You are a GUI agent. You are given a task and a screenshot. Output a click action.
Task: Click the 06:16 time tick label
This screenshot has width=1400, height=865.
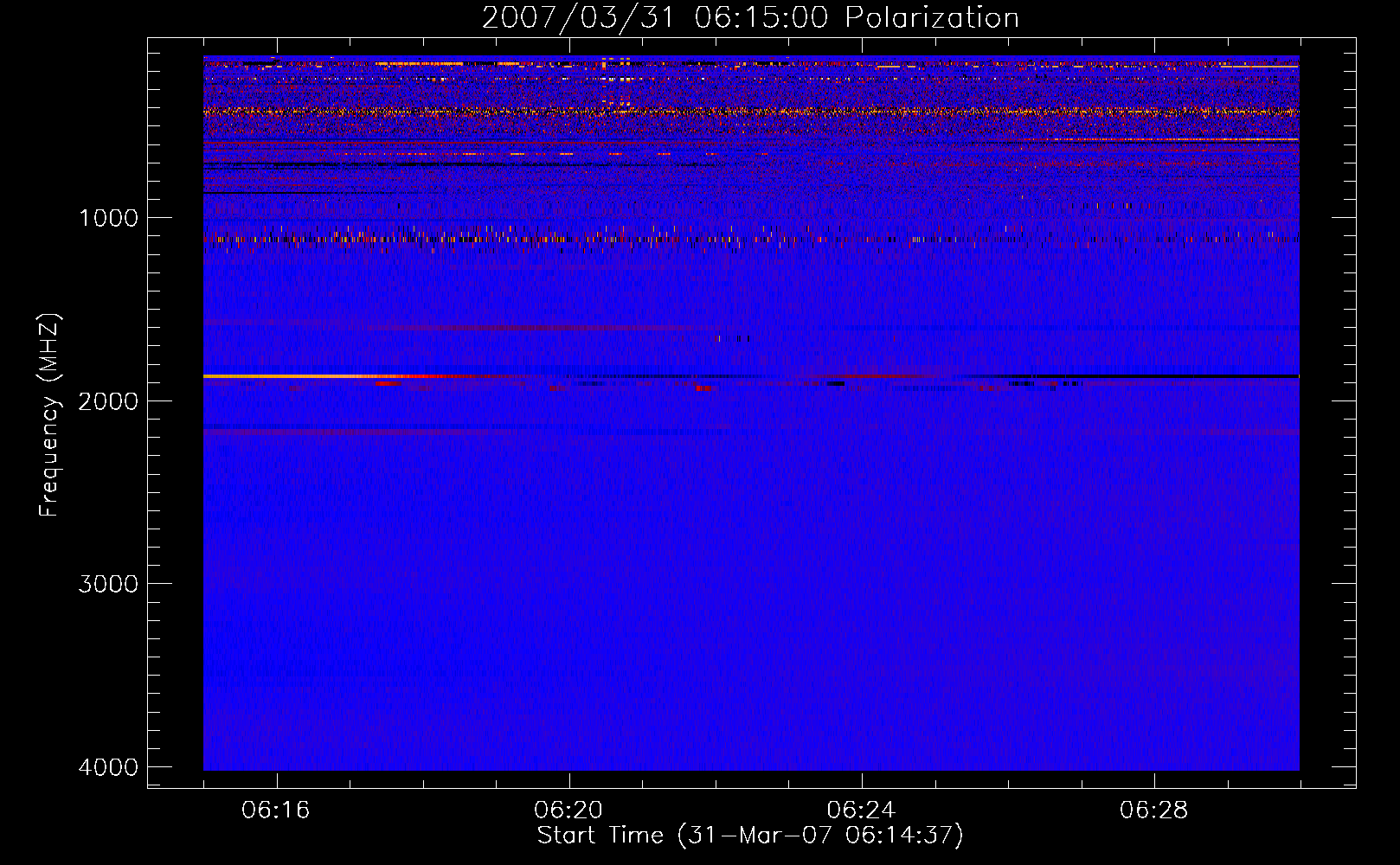(276, 811)
